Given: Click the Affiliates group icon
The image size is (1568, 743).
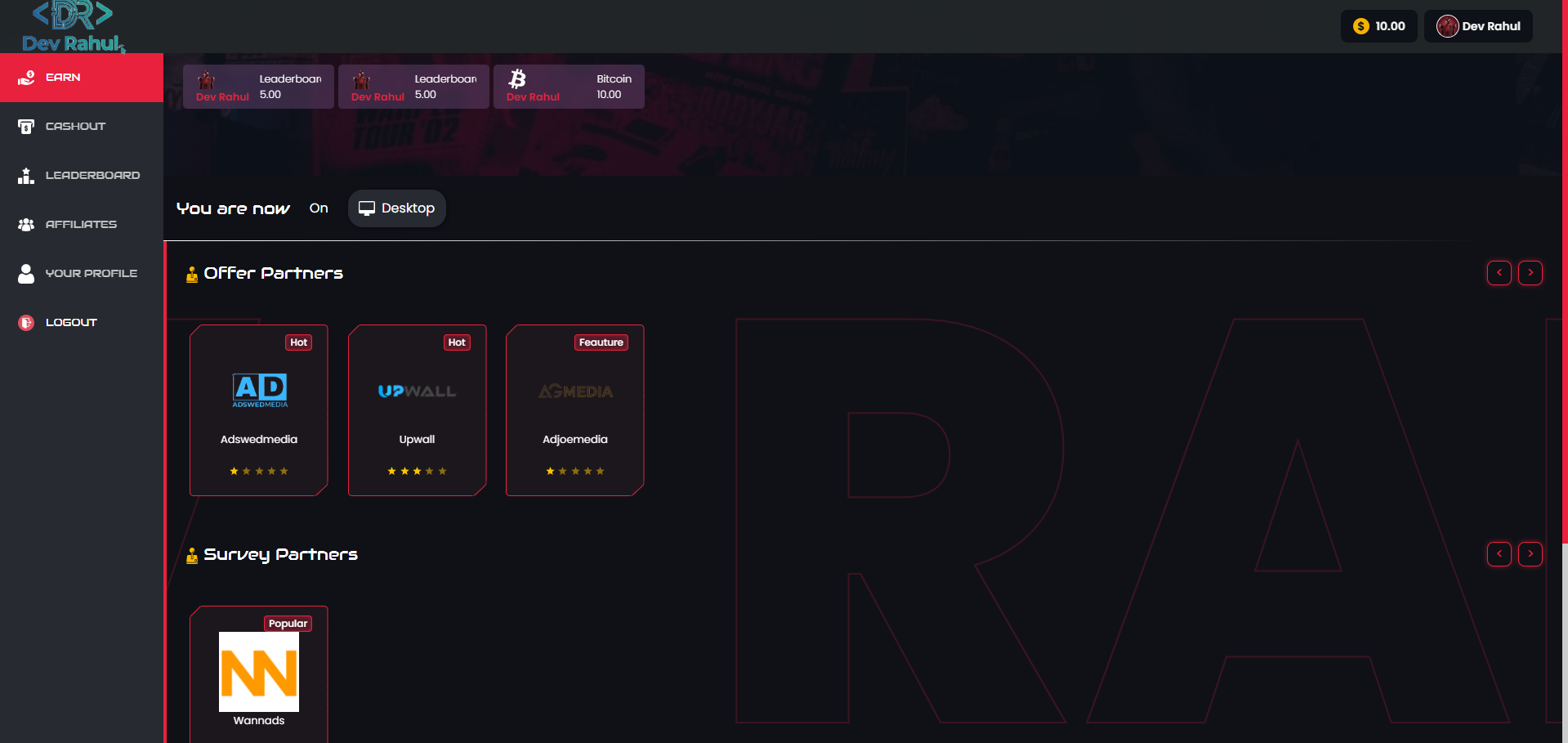Looking at the screenshot, I should click(x=26, y=225).
